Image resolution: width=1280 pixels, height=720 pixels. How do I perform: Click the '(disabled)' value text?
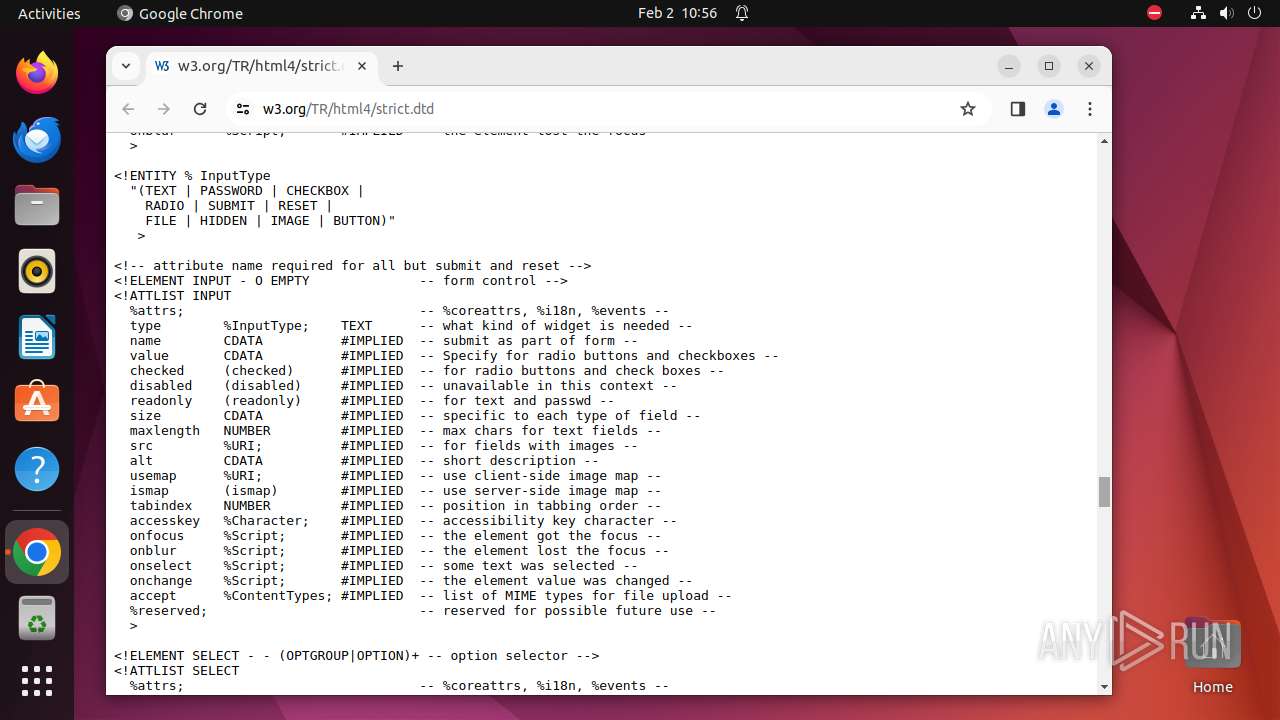coord(262,386)
